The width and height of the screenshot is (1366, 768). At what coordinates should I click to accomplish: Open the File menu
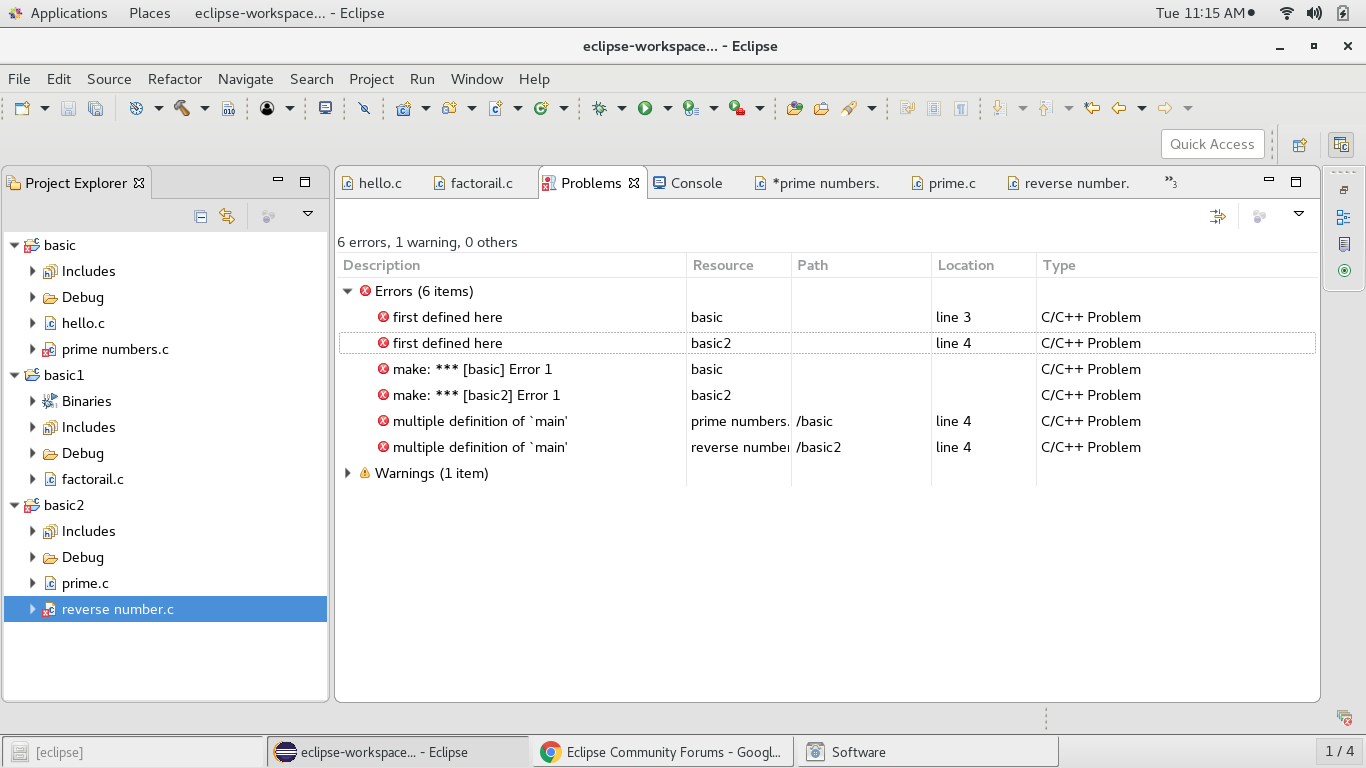(x=19, y=79)
